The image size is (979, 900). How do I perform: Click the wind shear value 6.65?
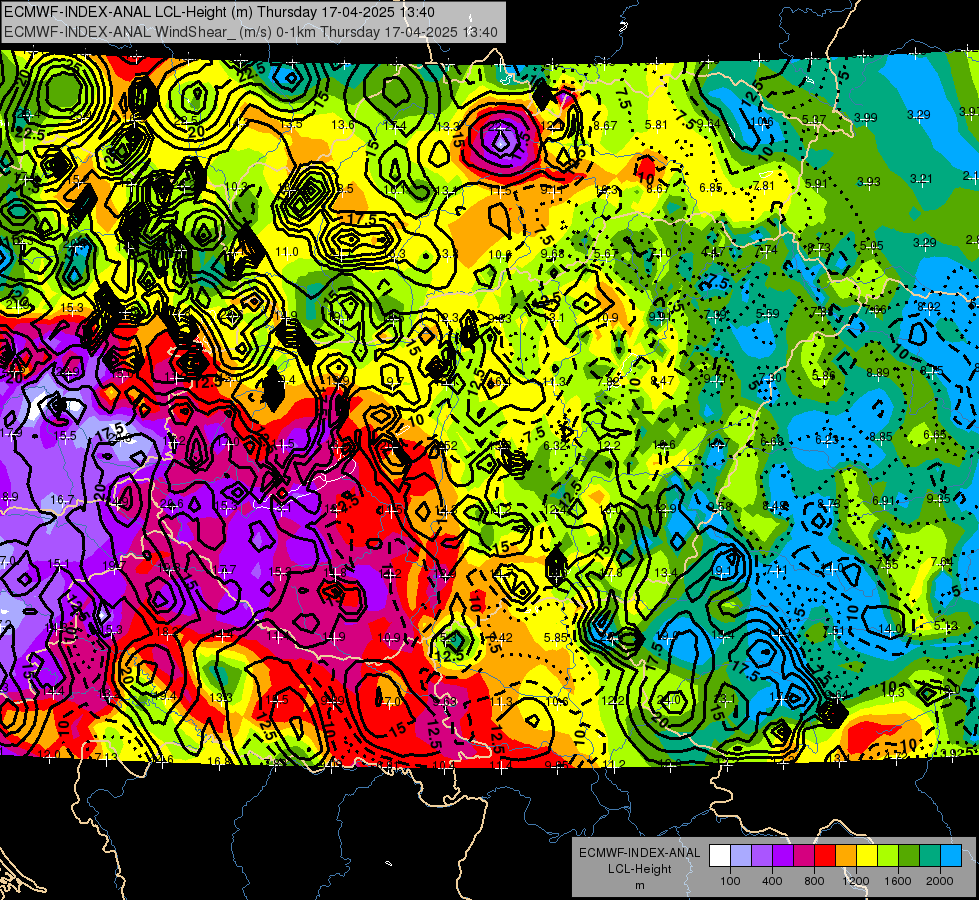click(935, 435)
